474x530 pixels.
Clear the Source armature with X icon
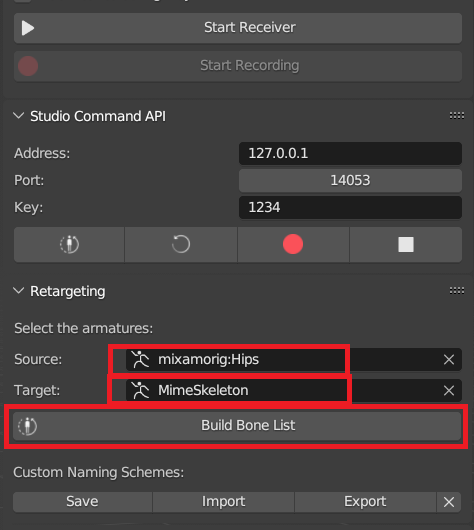click(449, 360)
